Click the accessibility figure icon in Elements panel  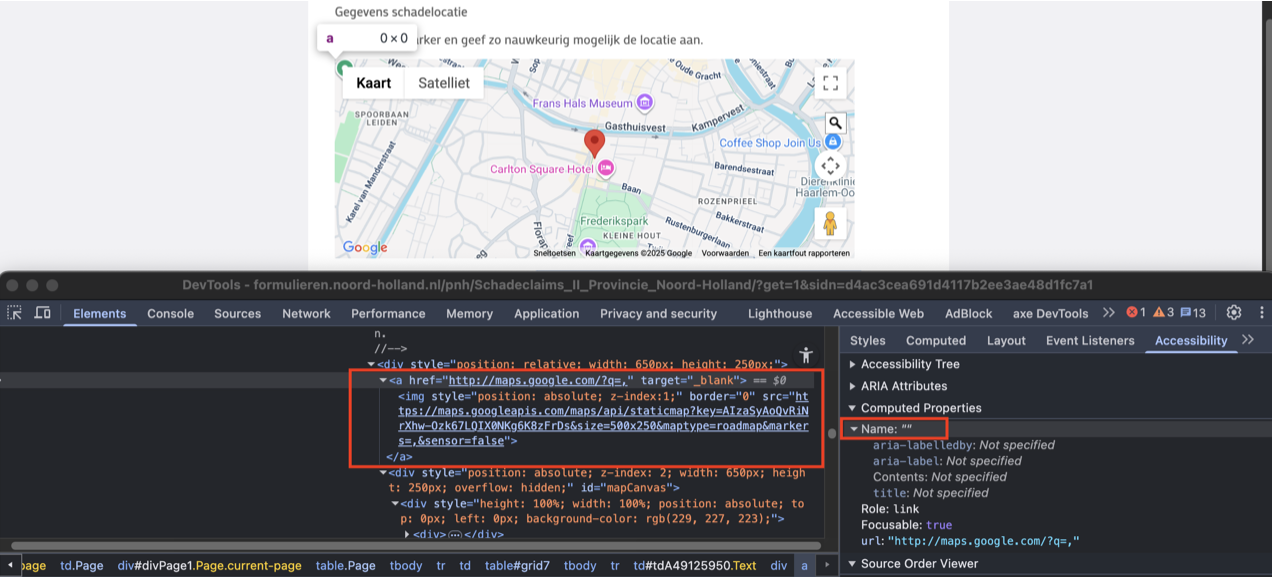806,355
